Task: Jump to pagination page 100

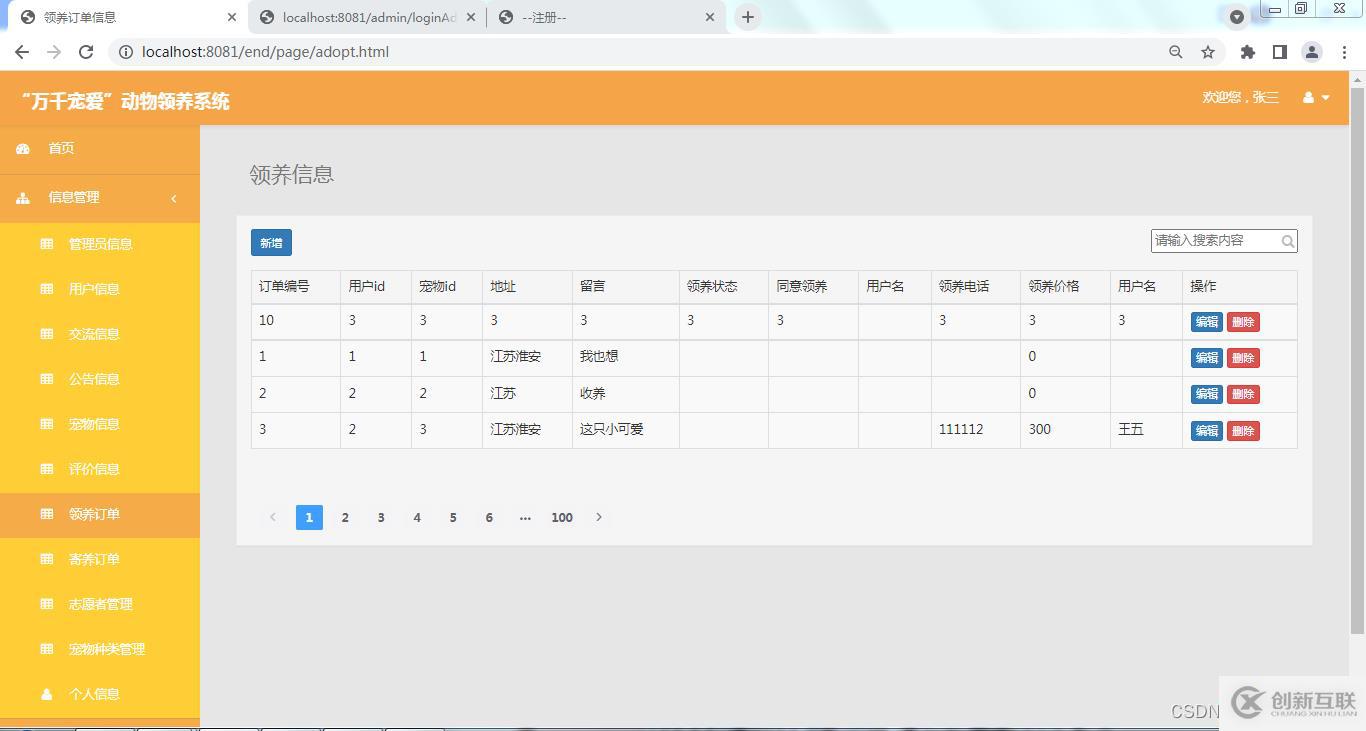Action: tap(562, 517)
